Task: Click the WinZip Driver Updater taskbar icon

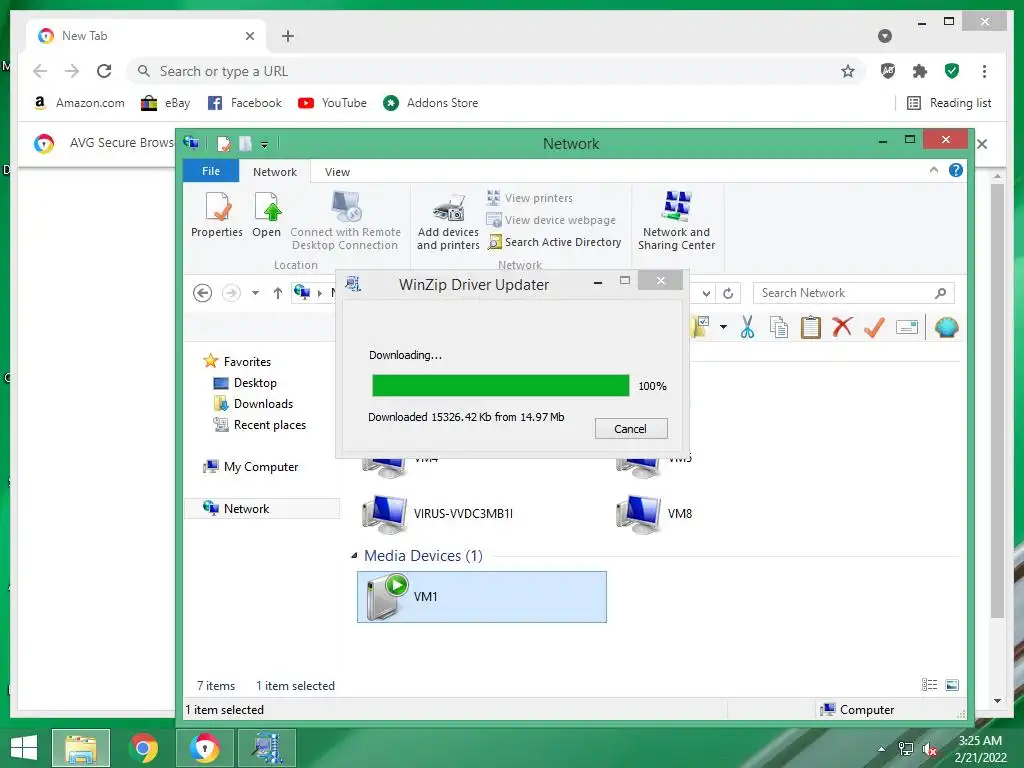Action: click(268, 748)
